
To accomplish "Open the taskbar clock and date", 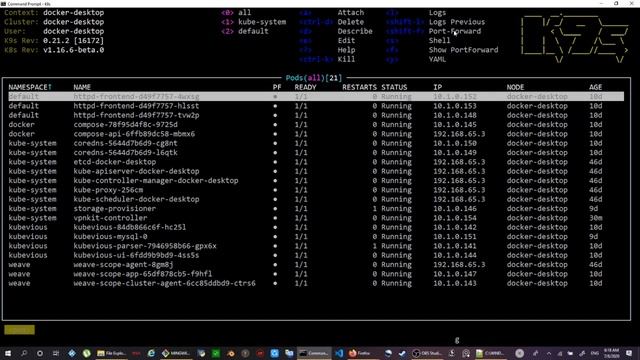I will click(x=611, y=353).
